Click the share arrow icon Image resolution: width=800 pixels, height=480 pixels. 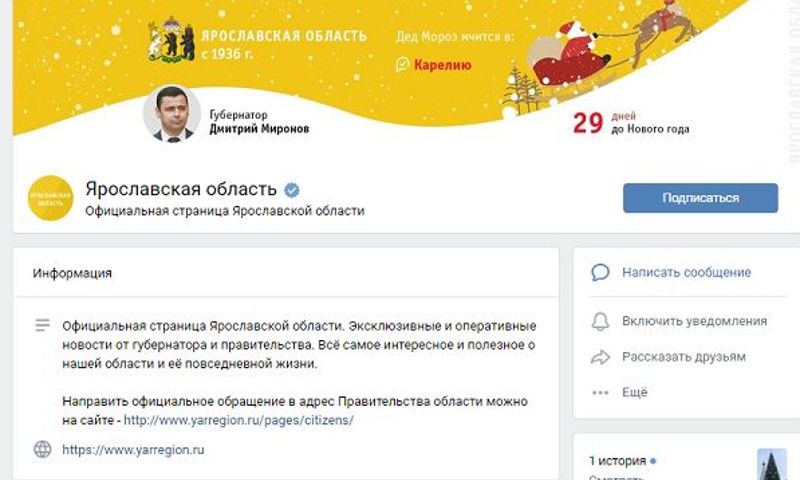(x=600, y=357)
